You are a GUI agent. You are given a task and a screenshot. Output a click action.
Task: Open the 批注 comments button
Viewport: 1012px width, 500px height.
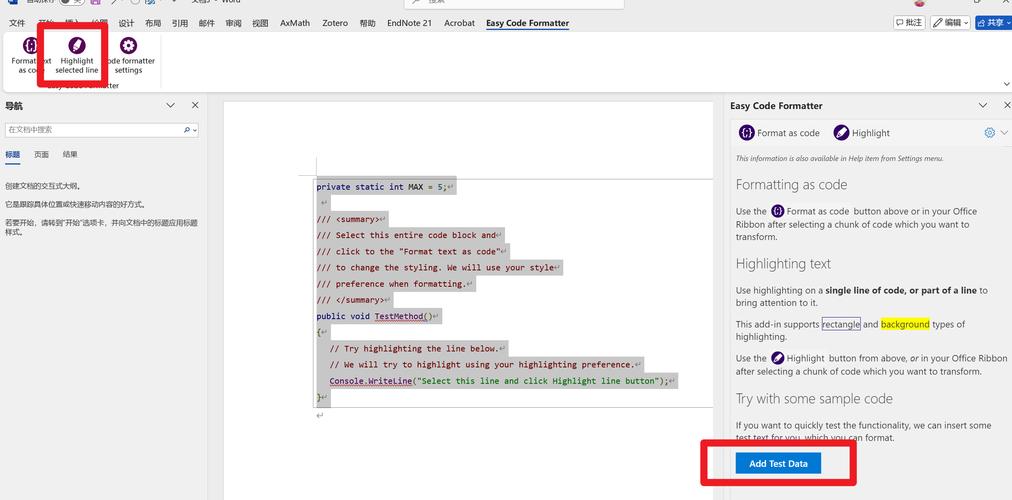click(x=908, y=23)
